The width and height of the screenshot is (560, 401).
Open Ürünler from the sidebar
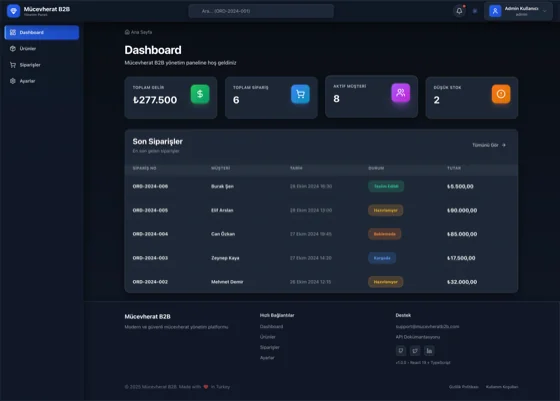pyautogui.click(x=42, y=49)
